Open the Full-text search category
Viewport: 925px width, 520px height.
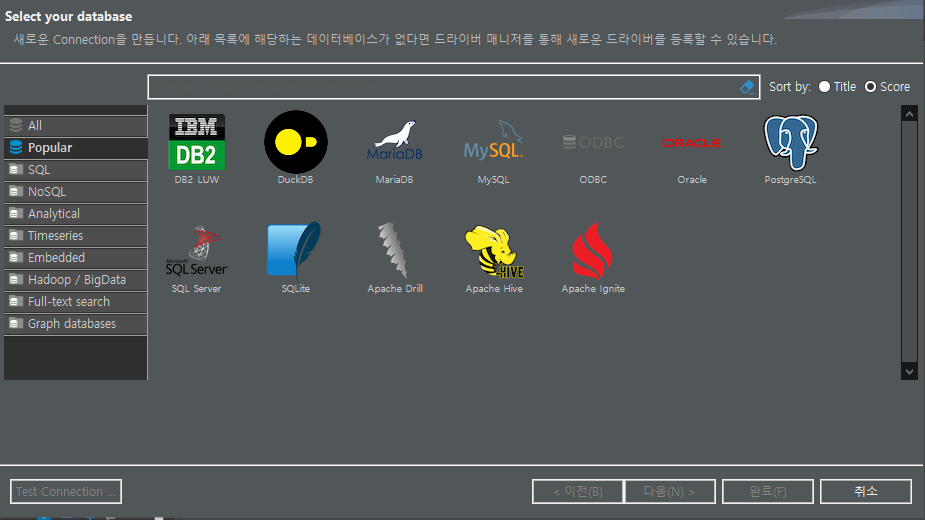pyautogui.click(x=76, y=302)
